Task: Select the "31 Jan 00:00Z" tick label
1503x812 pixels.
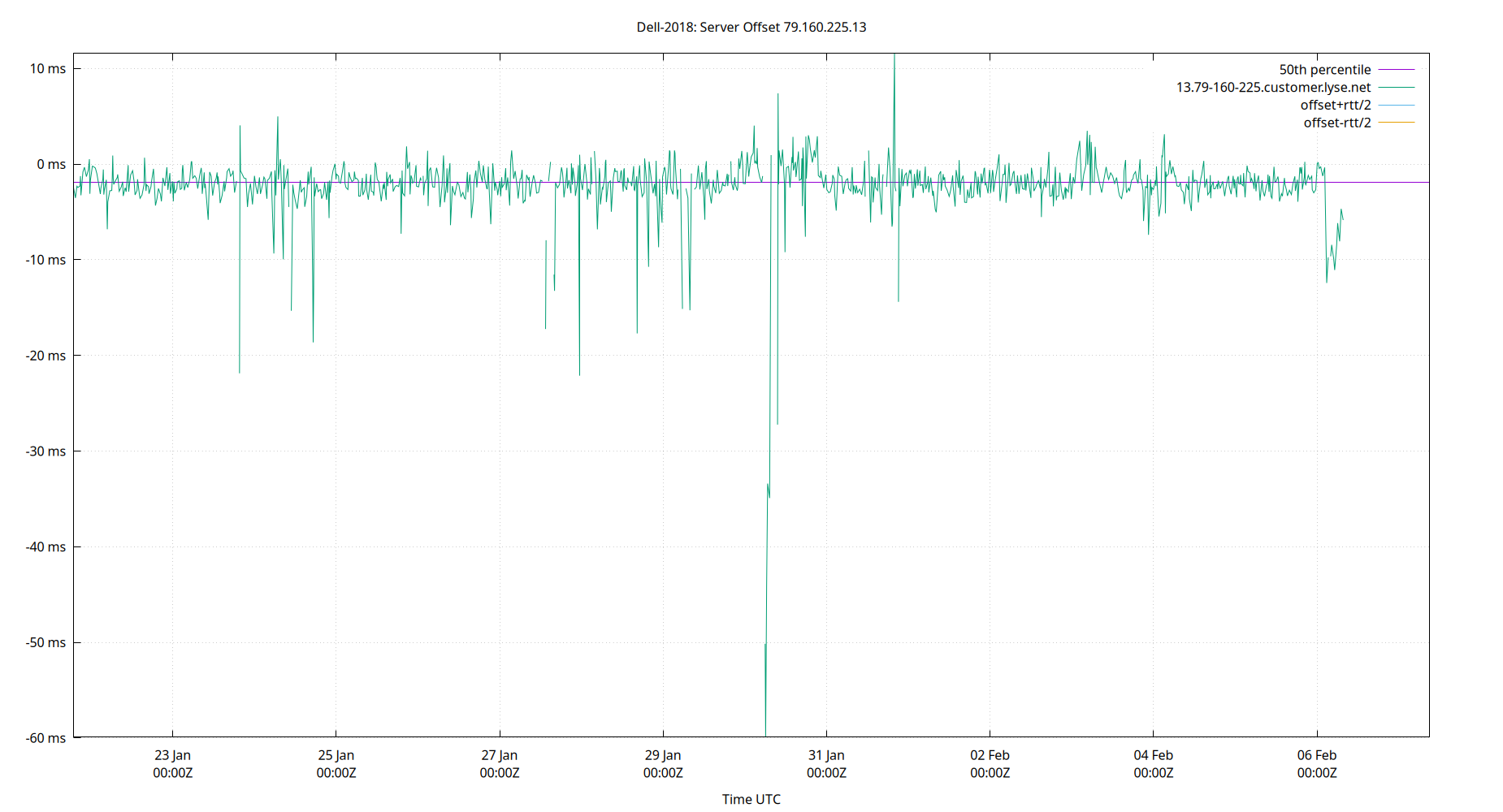Action: tap(827, 763)
